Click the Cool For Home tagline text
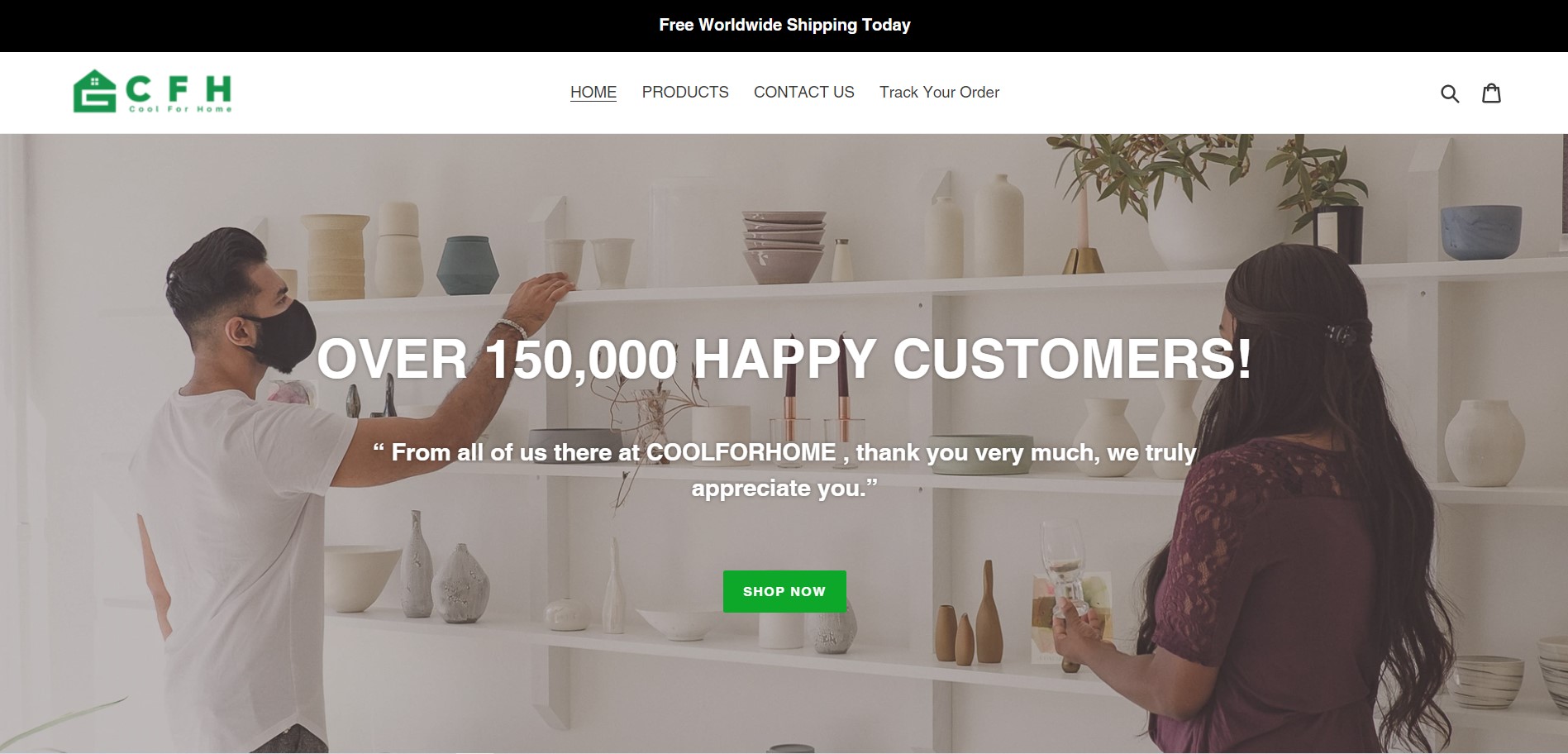This screenshot has width=1568, height=754. click(x=180, y=108)
